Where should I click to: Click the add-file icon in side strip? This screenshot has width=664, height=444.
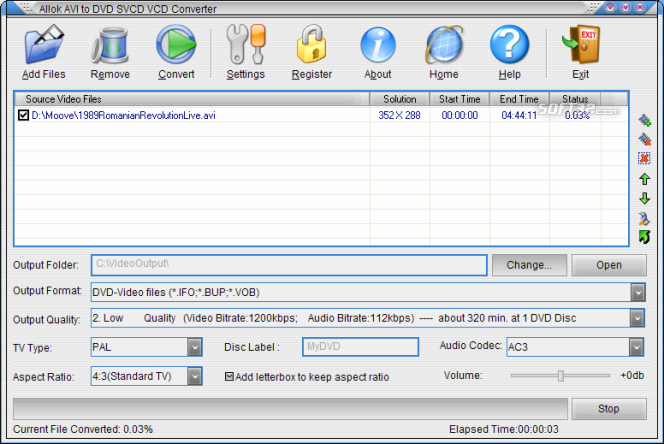[645, 120]
